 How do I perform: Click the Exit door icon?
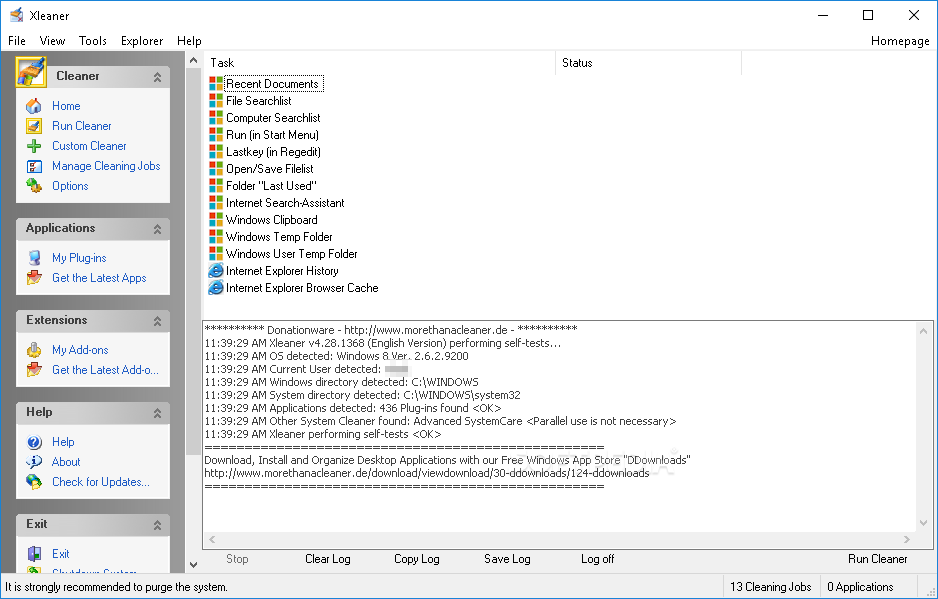[34, 554]
